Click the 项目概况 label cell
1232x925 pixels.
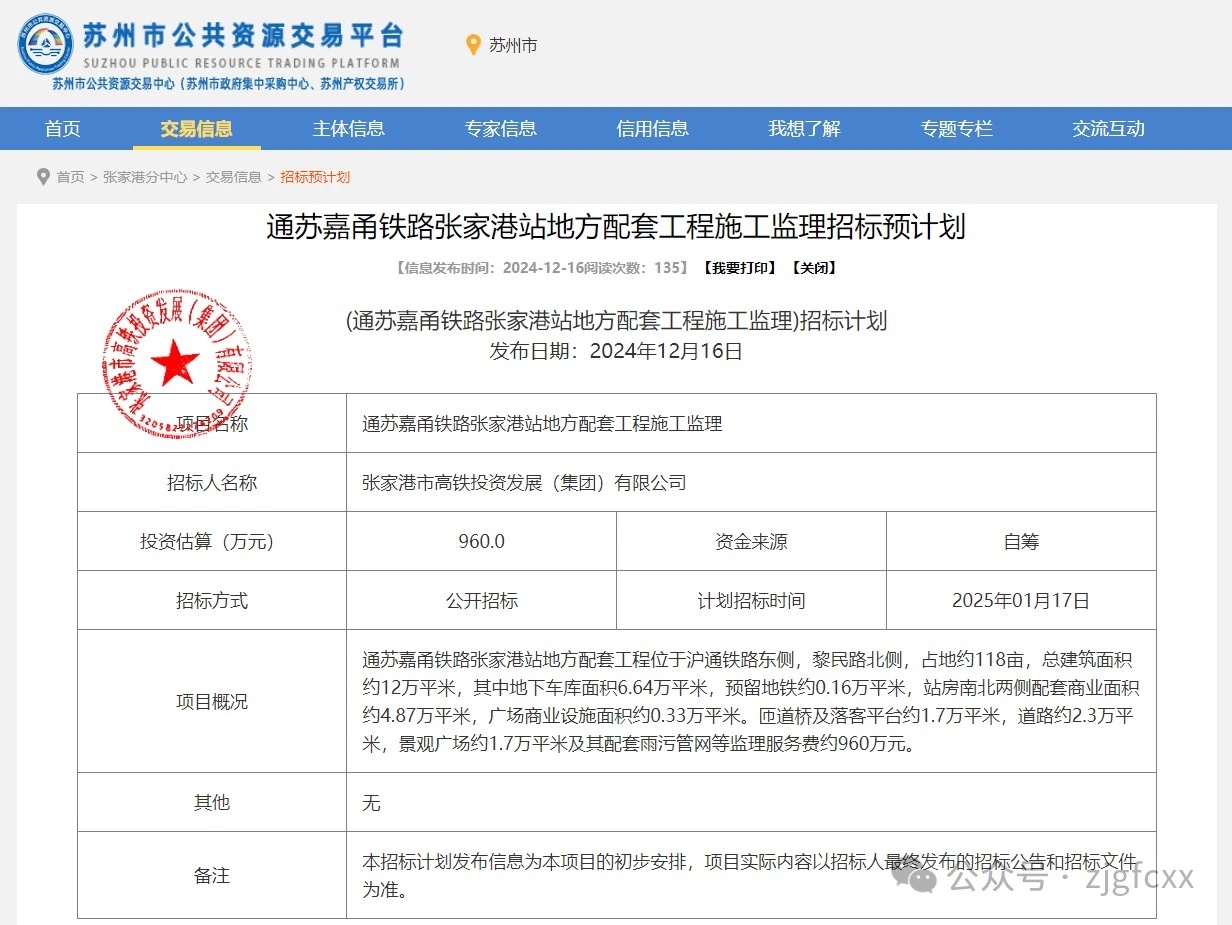[x=212, y=702]
